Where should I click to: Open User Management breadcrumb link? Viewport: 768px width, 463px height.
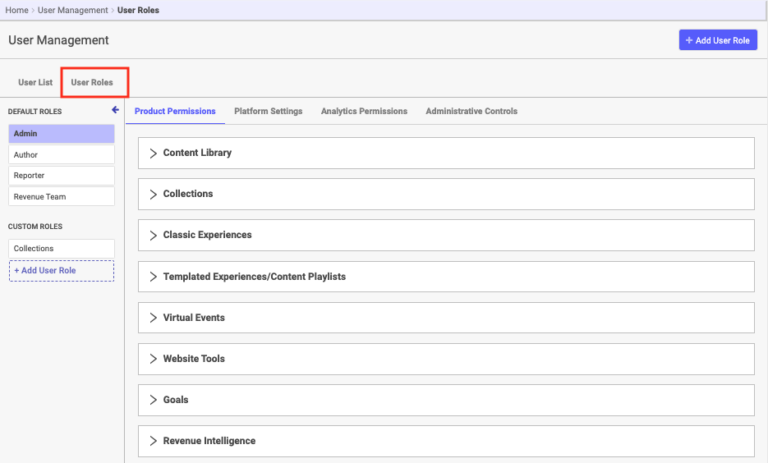[x=72, y=10]
